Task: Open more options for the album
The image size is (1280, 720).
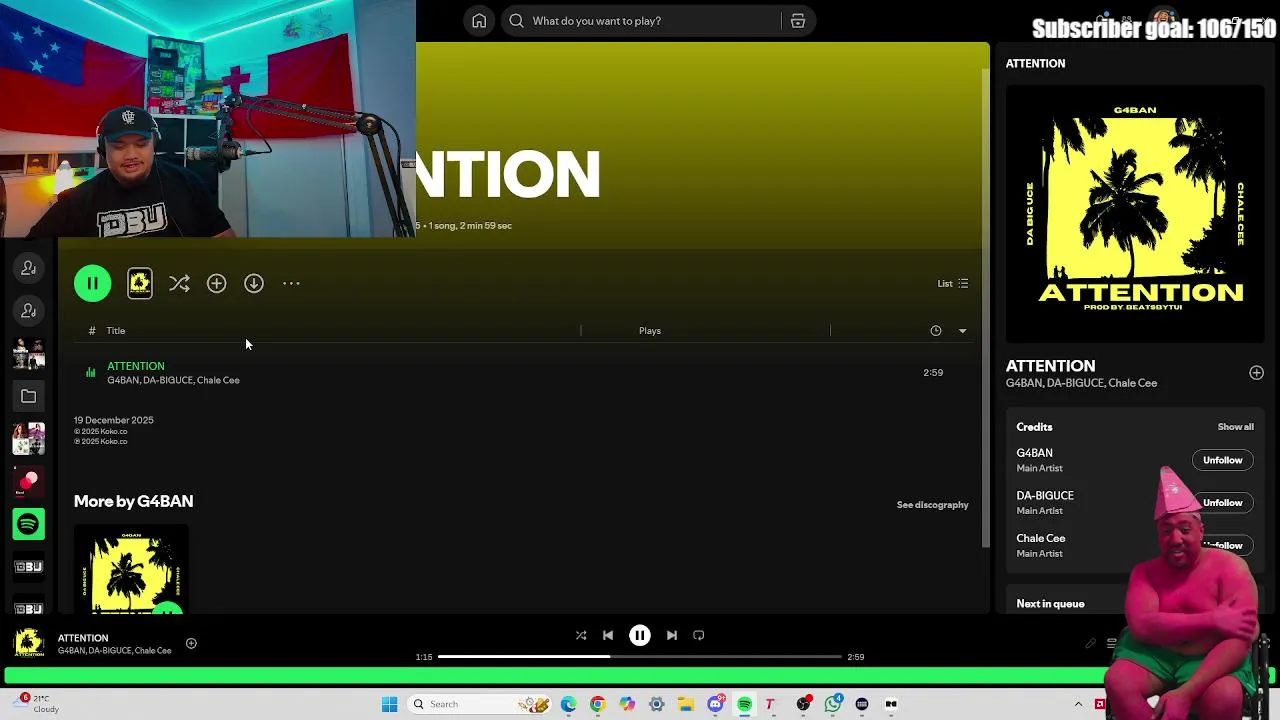Action: pyautogui.click(x=291, y=284)
